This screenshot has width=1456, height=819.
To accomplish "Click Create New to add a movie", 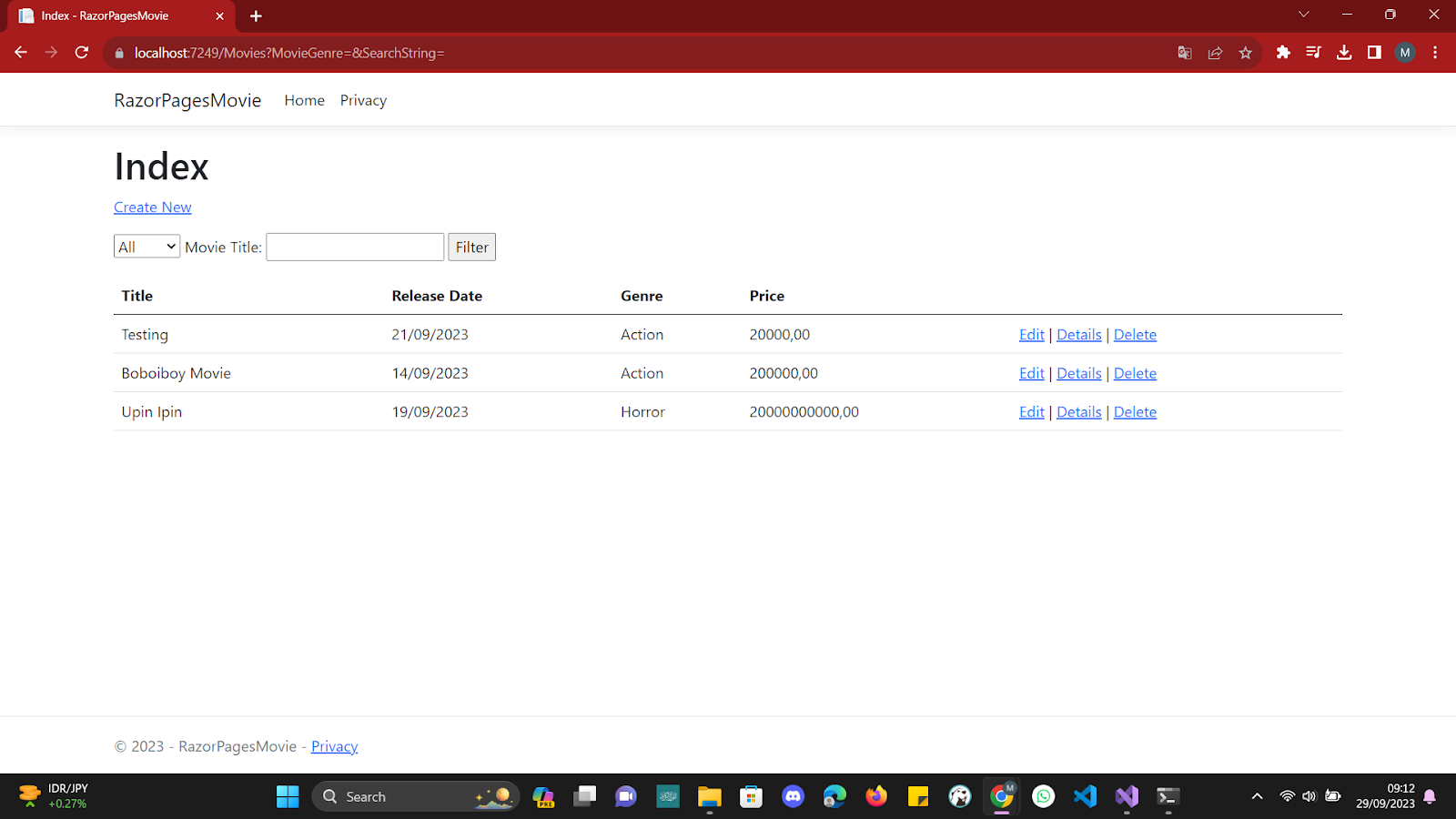I will (x=152, y=207).
